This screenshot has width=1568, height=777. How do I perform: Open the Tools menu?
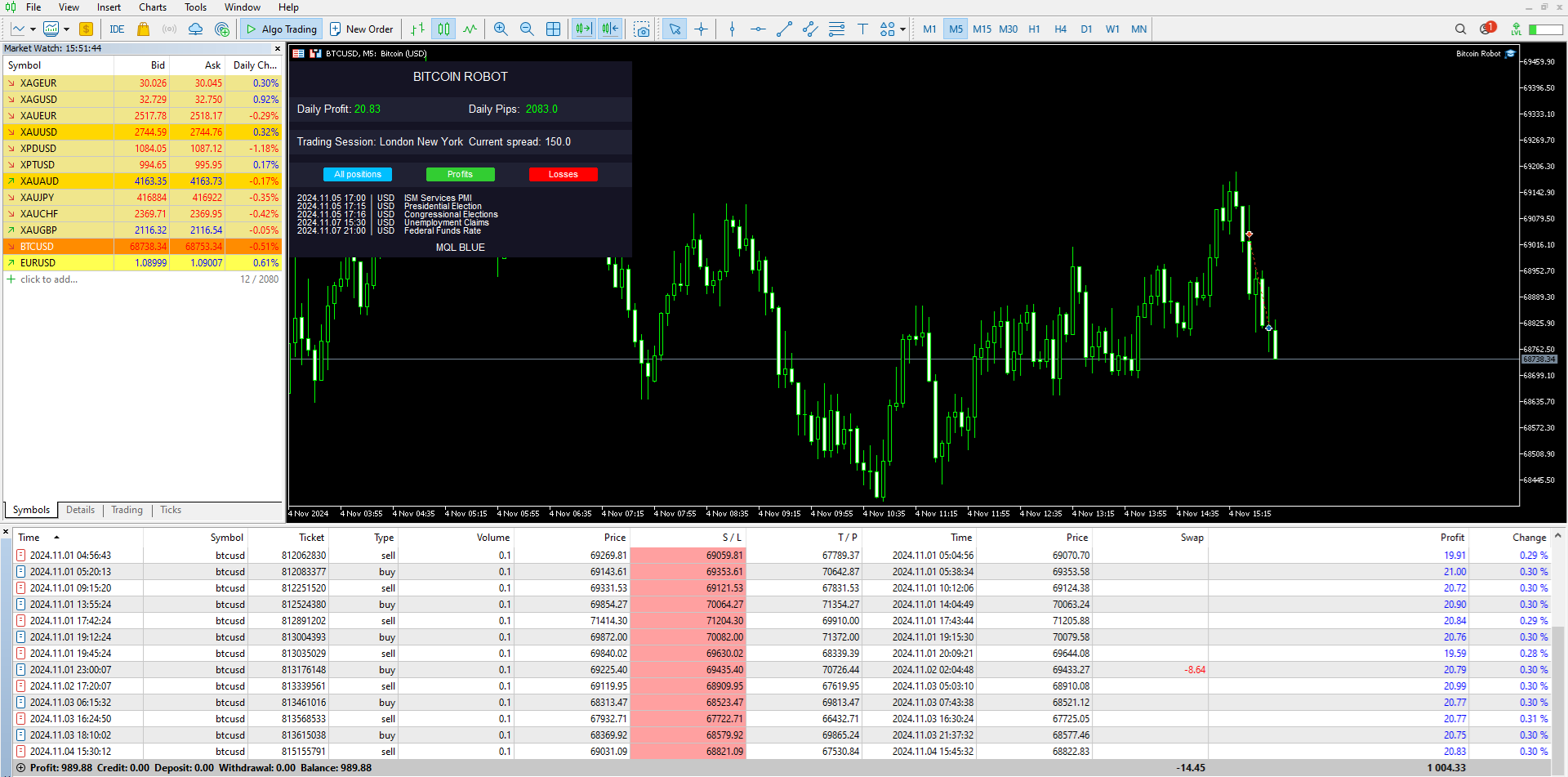195,7
